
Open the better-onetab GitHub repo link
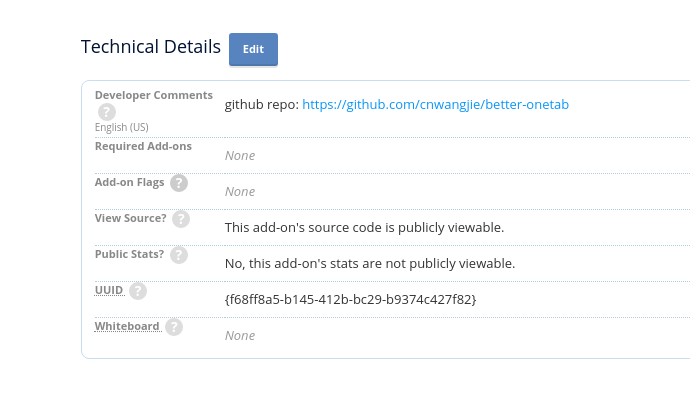click(435, 105)
